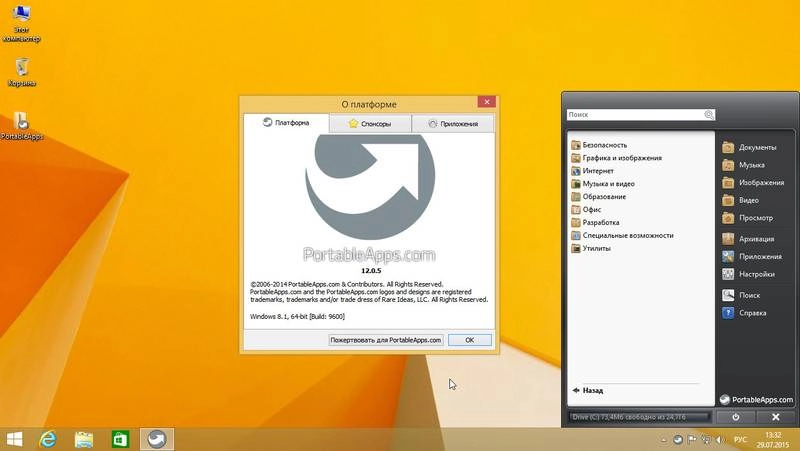The image size is (800, 451).
Task: Select the Этот компьютер desktop icon
Action: [21, 23]
